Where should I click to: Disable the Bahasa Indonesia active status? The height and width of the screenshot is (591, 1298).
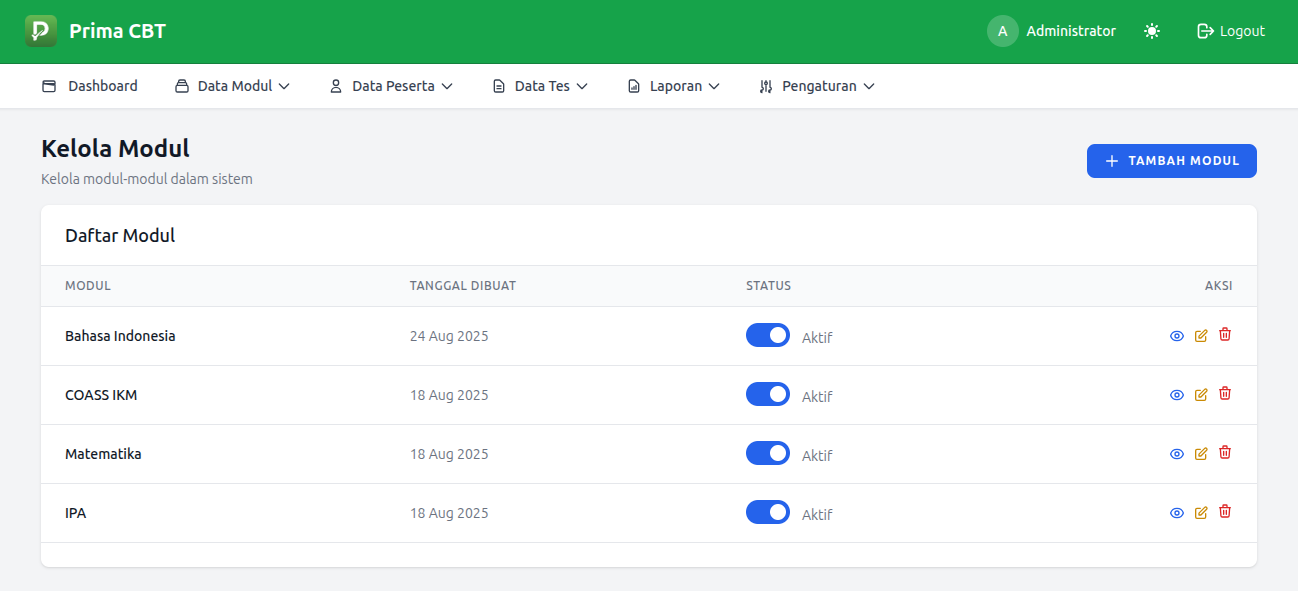(767, 336)
